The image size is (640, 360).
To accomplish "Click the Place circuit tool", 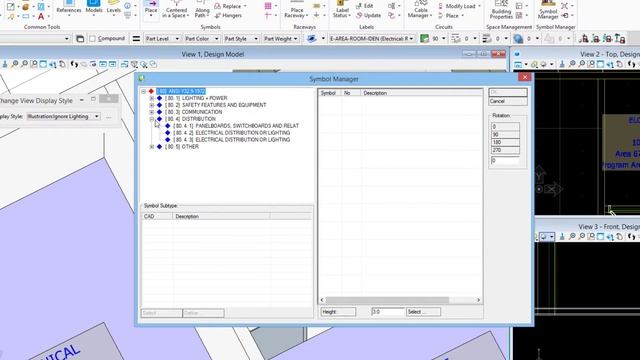I will [x=451, y=16].
